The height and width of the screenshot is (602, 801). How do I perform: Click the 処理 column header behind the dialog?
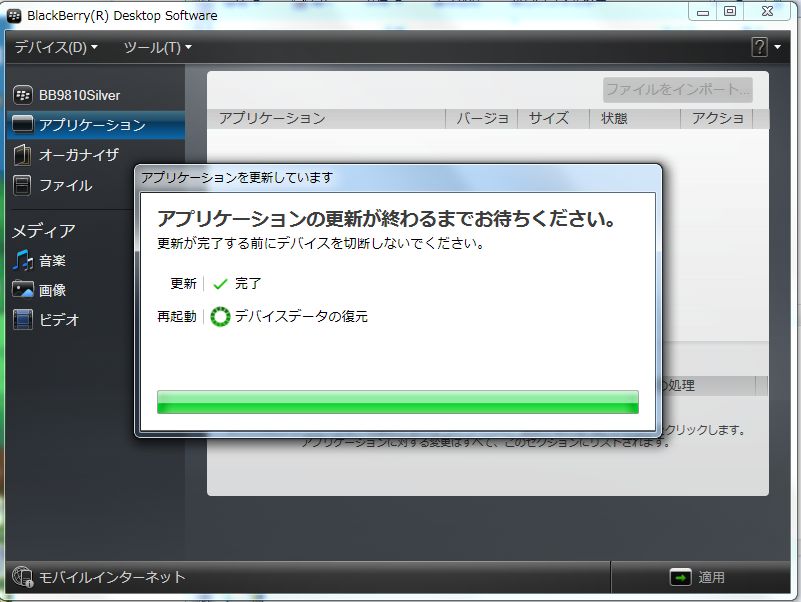pyautogui.click(x=709, y=385)
